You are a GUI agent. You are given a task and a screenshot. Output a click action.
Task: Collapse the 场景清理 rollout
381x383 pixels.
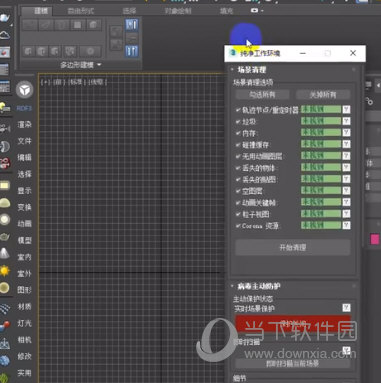coord(251,70)
